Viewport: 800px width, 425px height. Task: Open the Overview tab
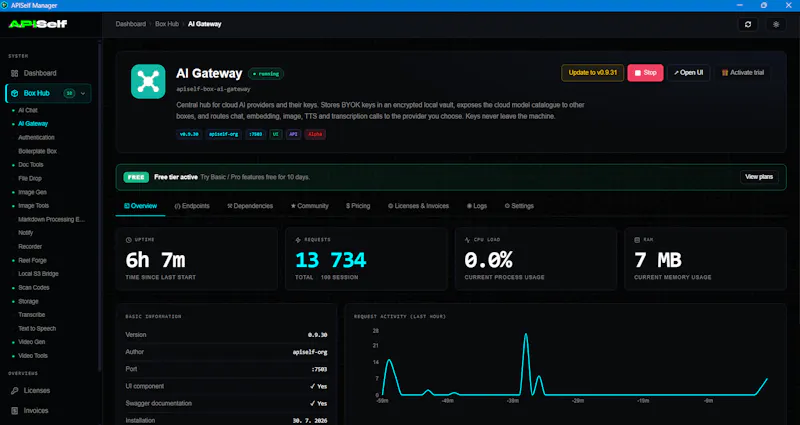140,206
